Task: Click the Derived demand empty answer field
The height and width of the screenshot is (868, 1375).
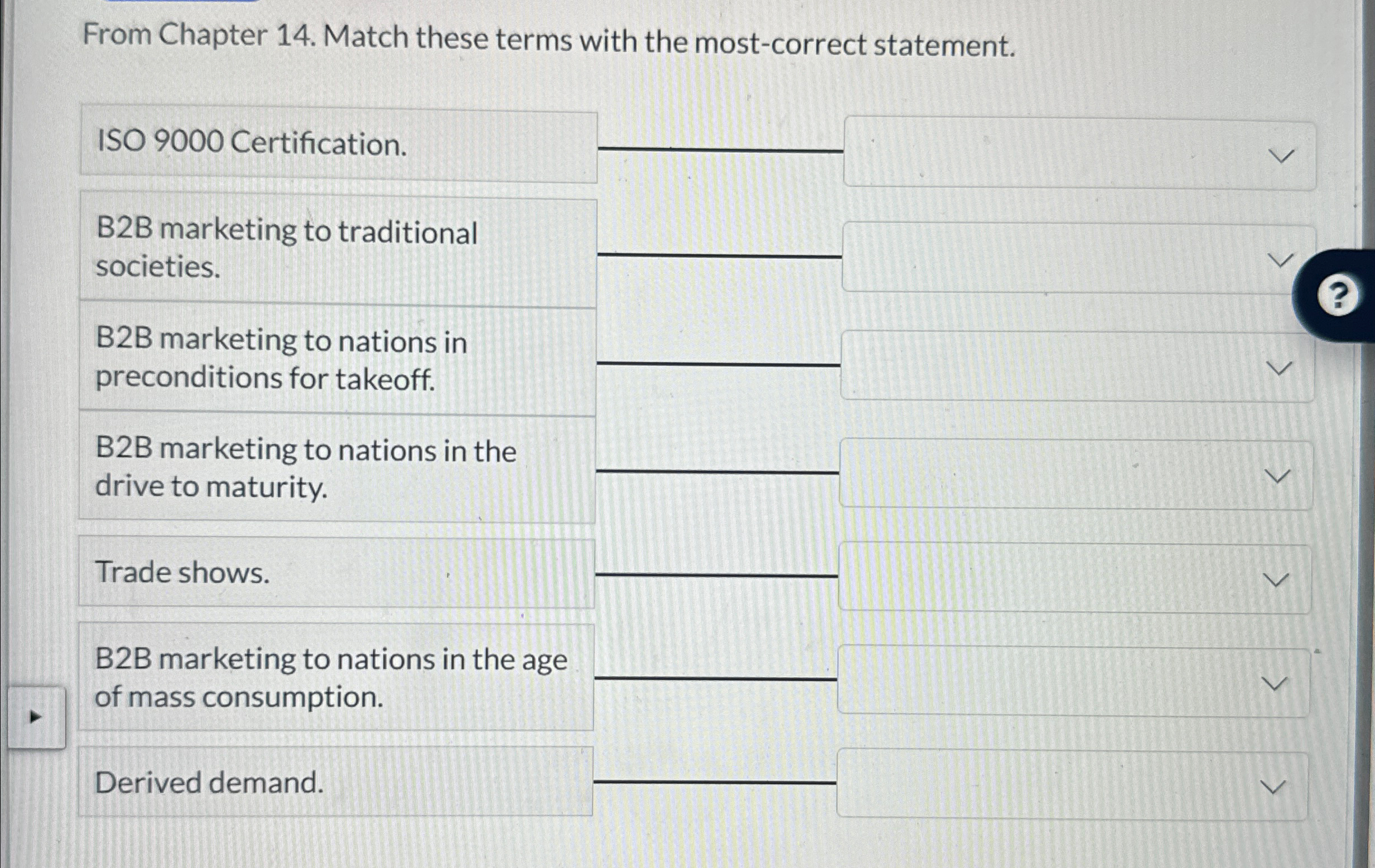Action: pos(1074,785)
